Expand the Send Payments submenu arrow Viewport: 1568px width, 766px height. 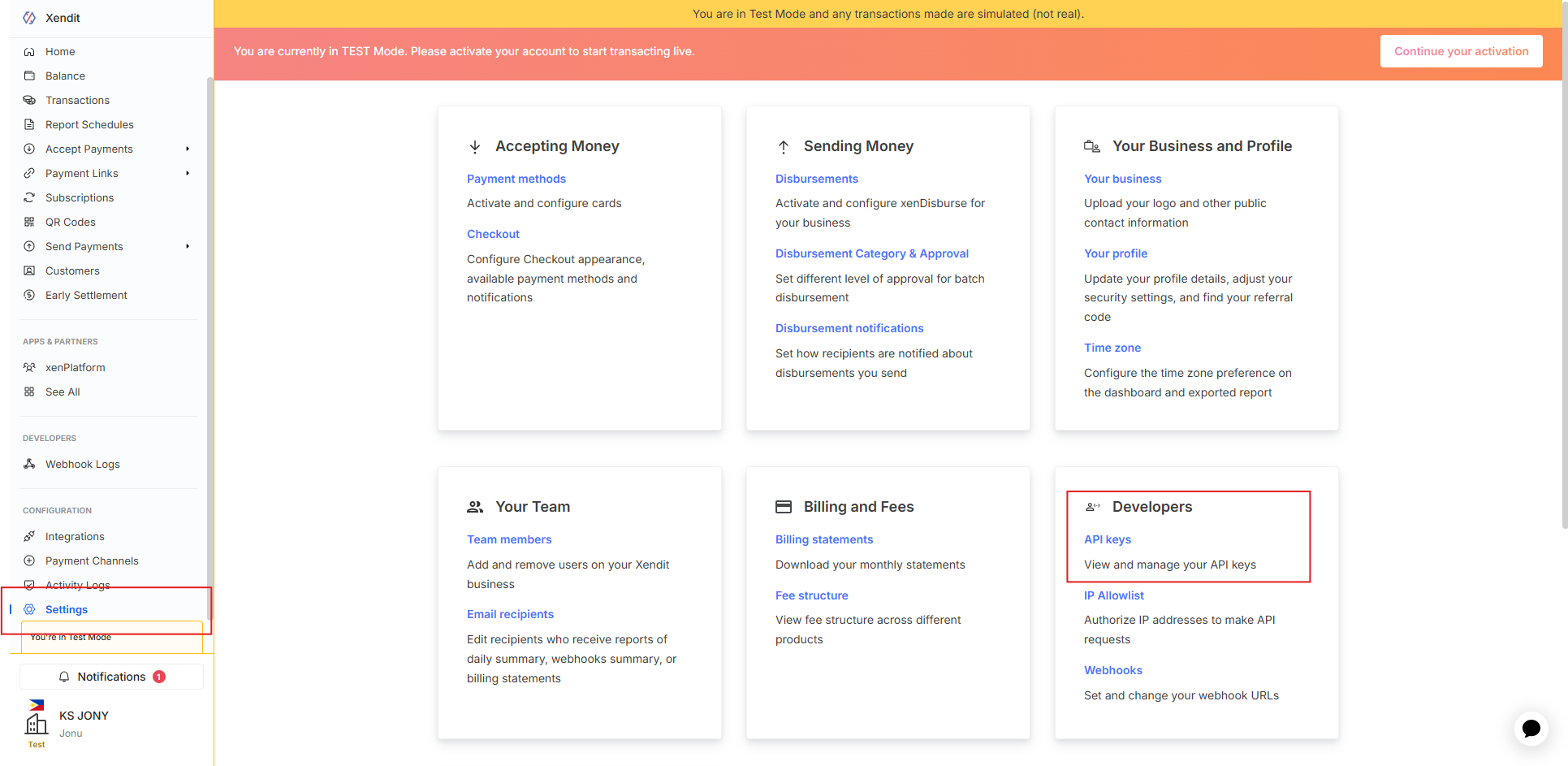click(x=188, y=246)
